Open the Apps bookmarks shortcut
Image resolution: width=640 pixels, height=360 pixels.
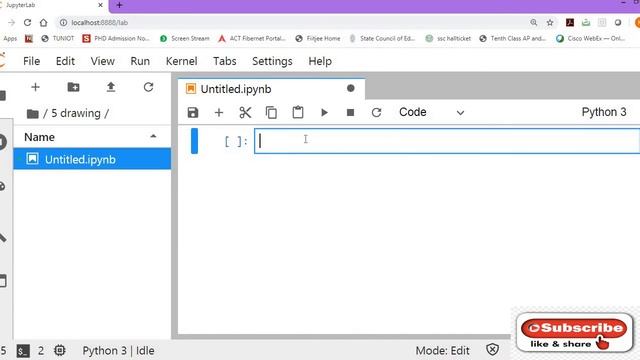10,38
